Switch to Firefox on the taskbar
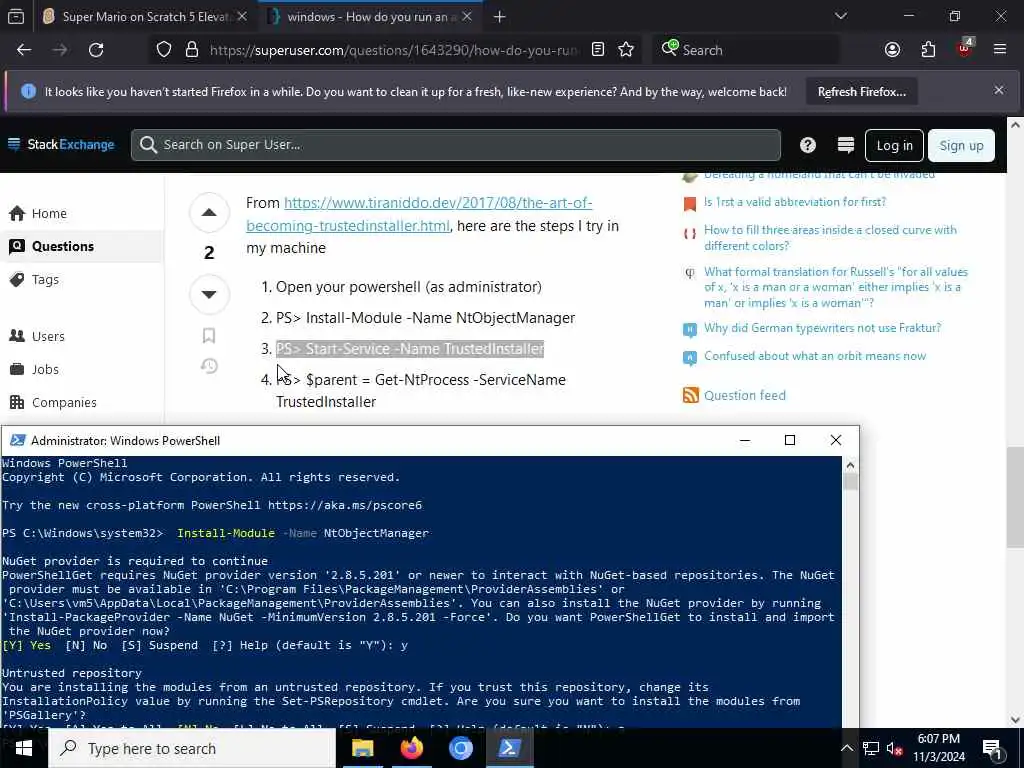1024x768 pixels. [x=411, y=748]
